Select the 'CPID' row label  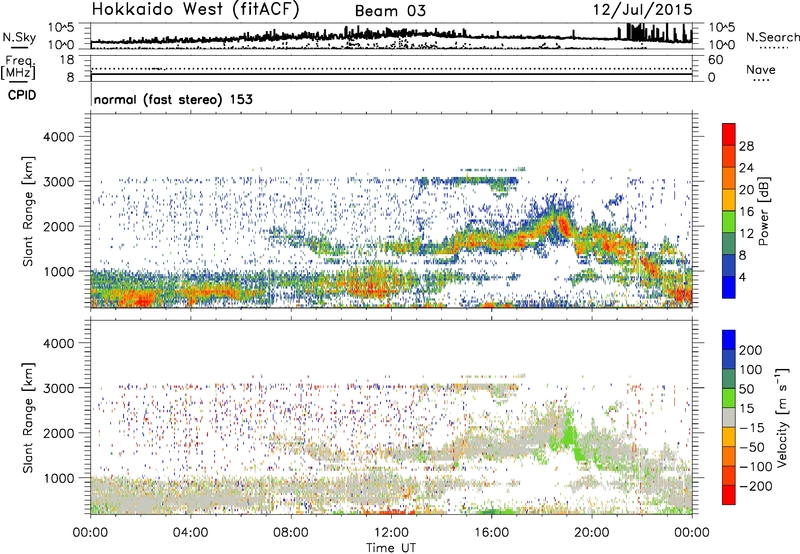(22, 95)
